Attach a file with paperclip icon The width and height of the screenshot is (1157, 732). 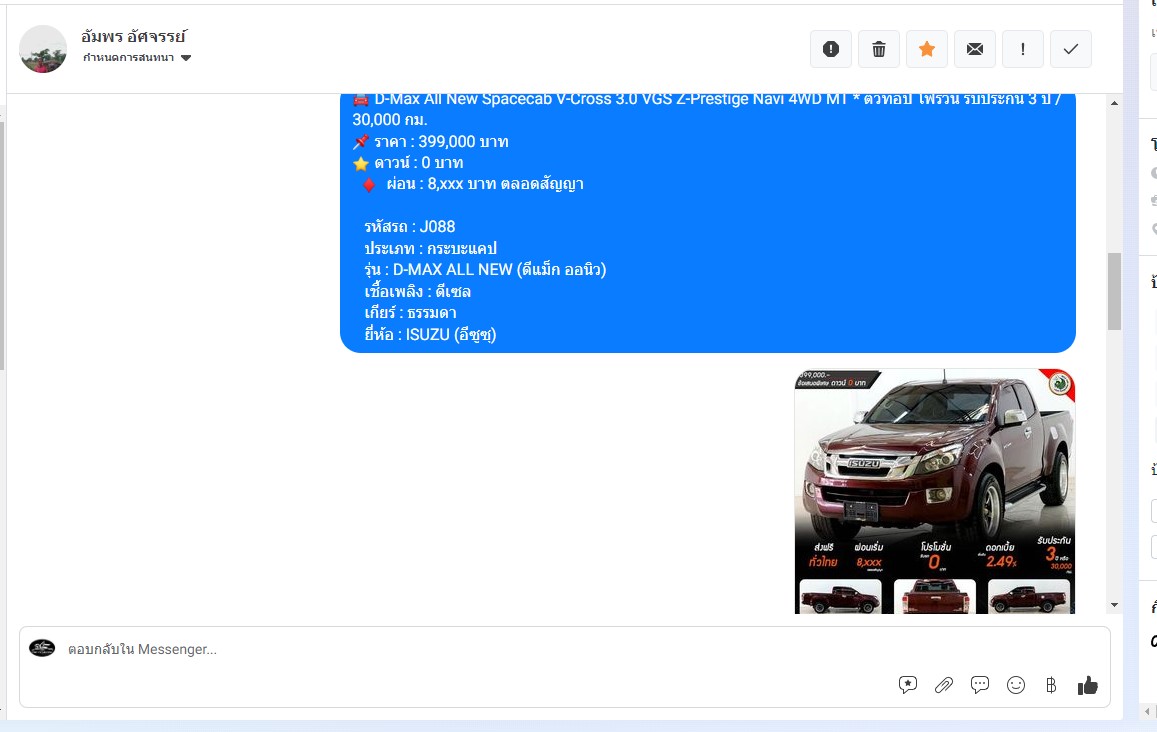[x=944, y=685]
